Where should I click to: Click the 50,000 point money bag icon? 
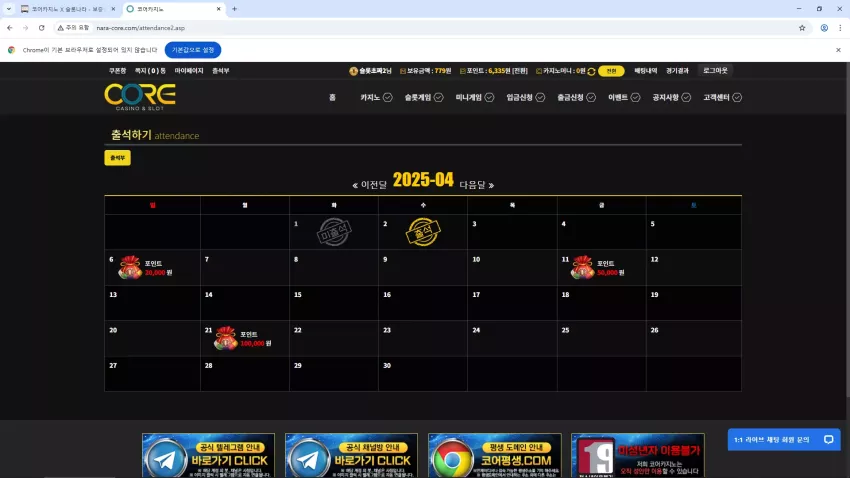[x=583, y=267]
